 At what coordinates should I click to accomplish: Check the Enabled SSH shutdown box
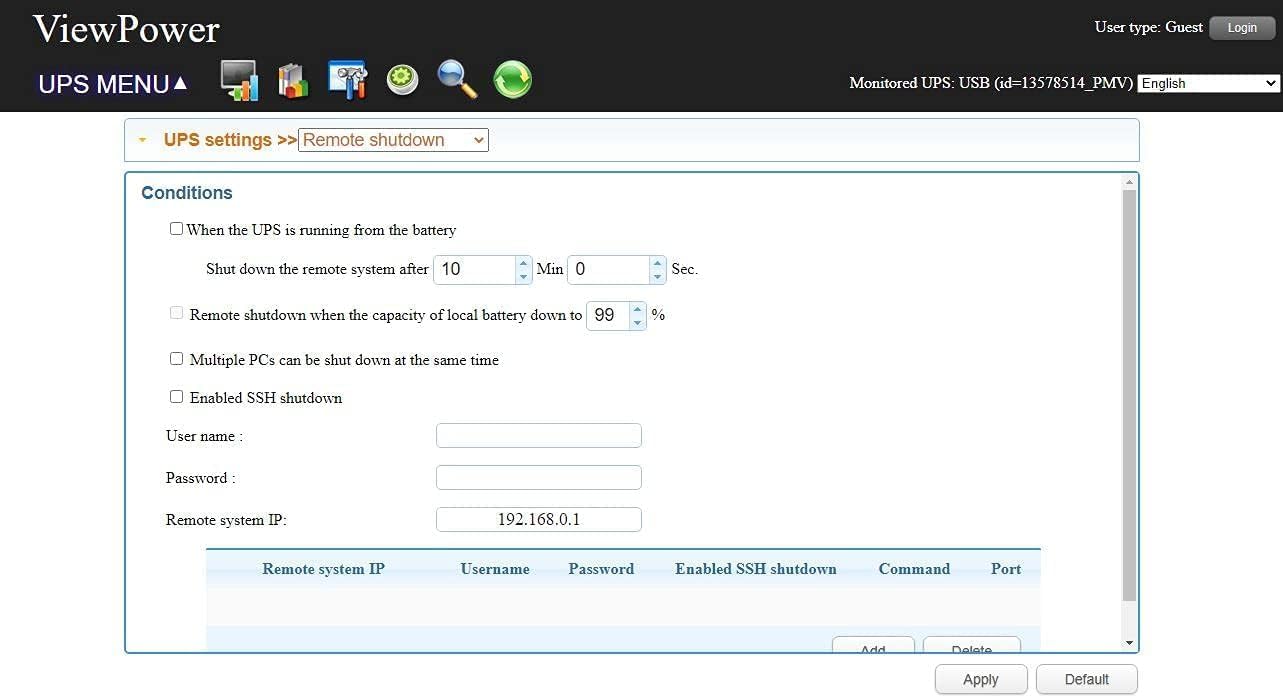click(176, 396)
